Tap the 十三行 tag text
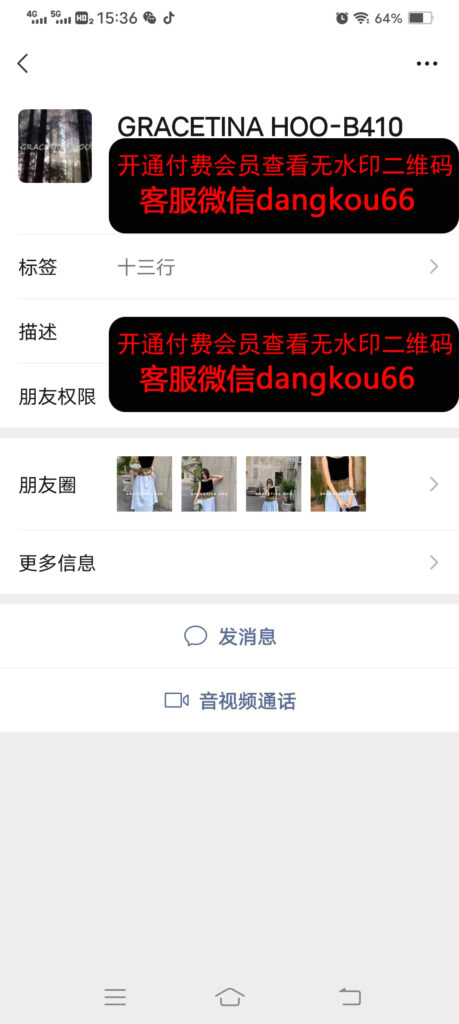This screenshot has height=1024, width=459. tap(146, 267)
